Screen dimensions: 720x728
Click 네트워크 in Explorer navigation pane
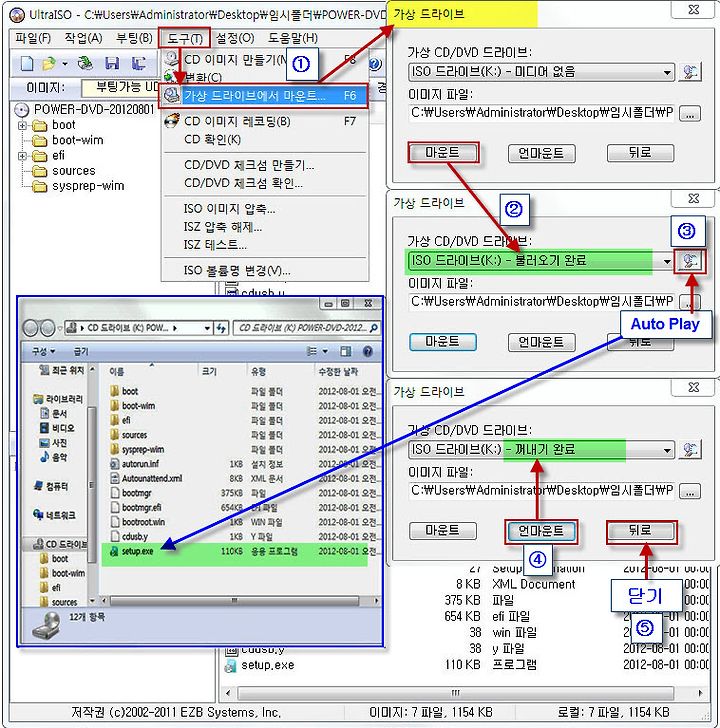tap(54, 515)
